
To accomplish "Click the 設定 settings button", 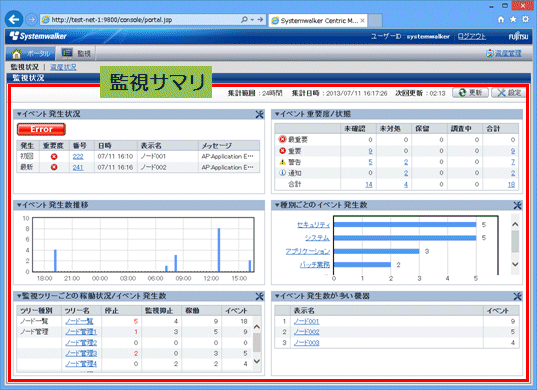I will (x=509, y=92).
